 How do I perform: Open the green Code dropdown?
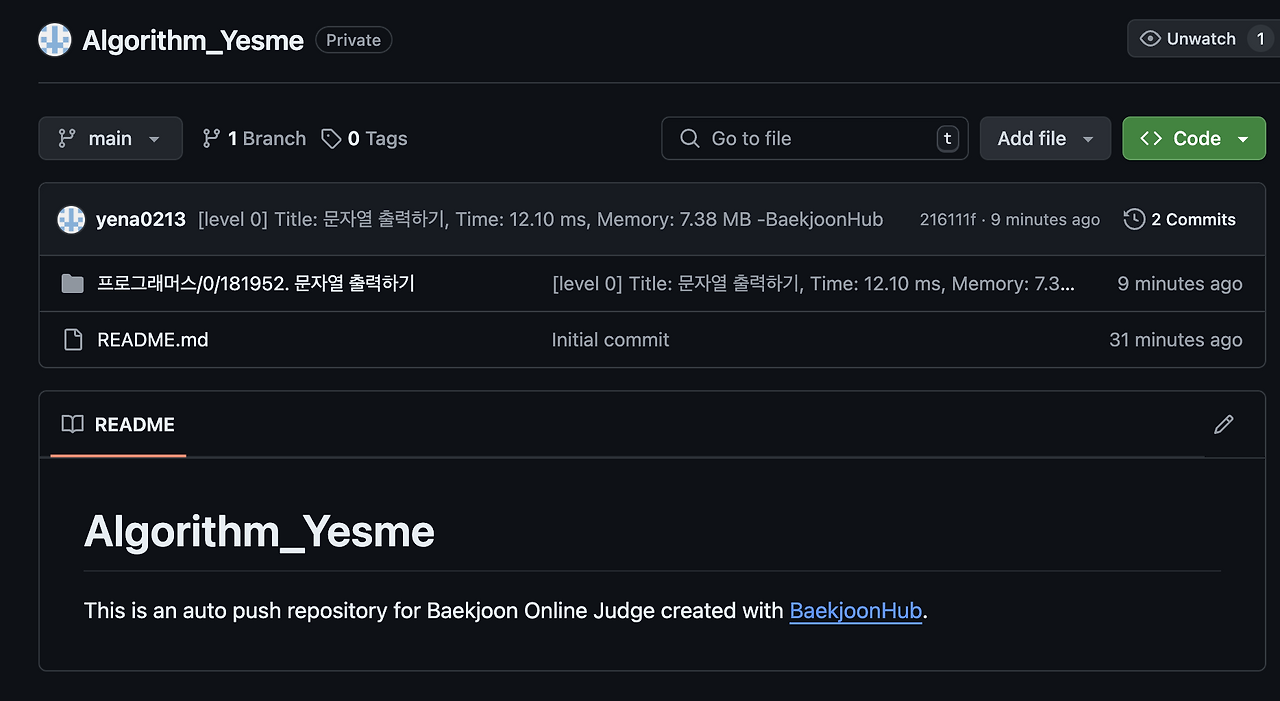point(1194,138)
